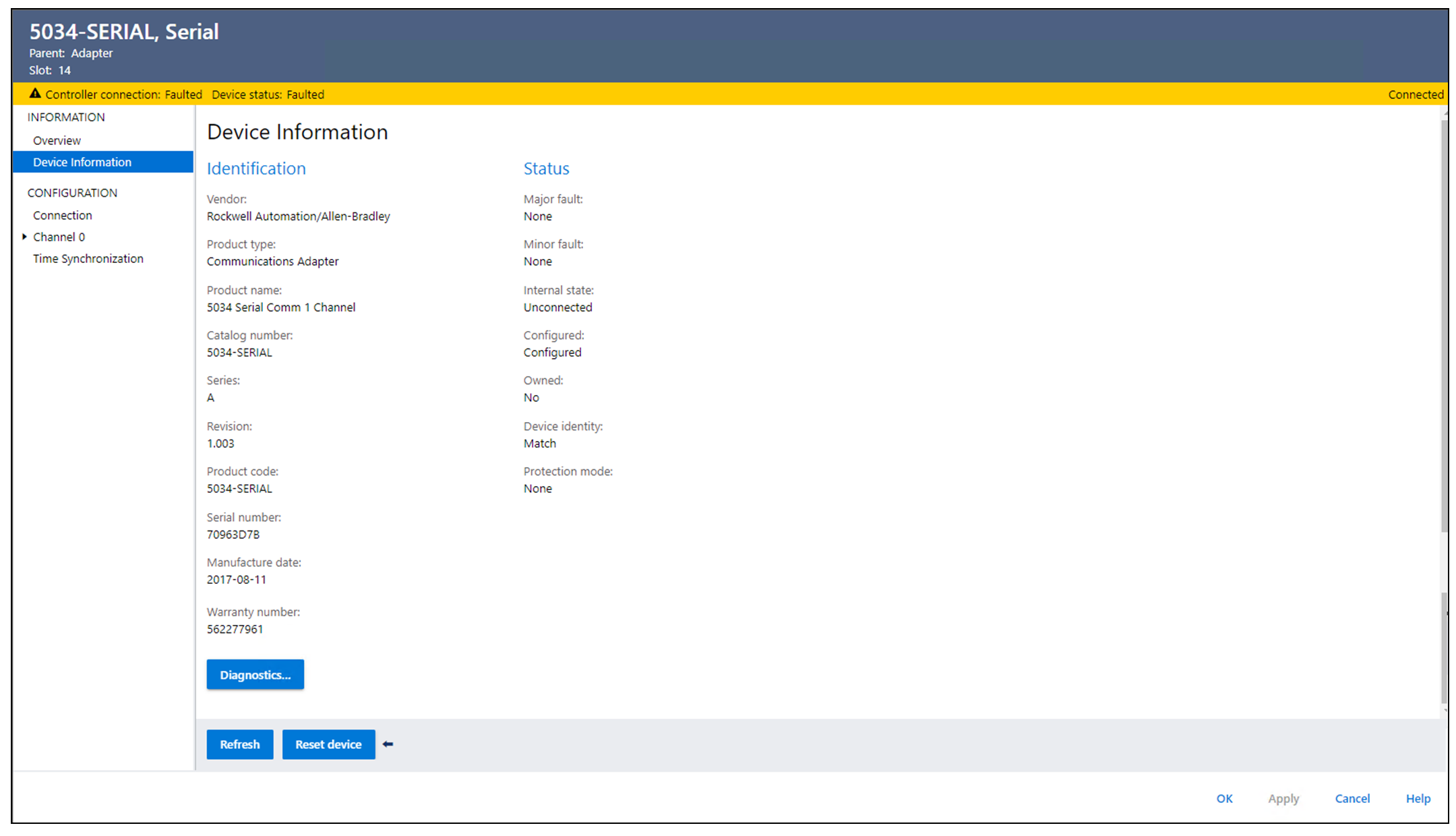The height and width of the screenshot is (836, 1456).
Task: Select the Channel 0 item
Action: point(59,237)
